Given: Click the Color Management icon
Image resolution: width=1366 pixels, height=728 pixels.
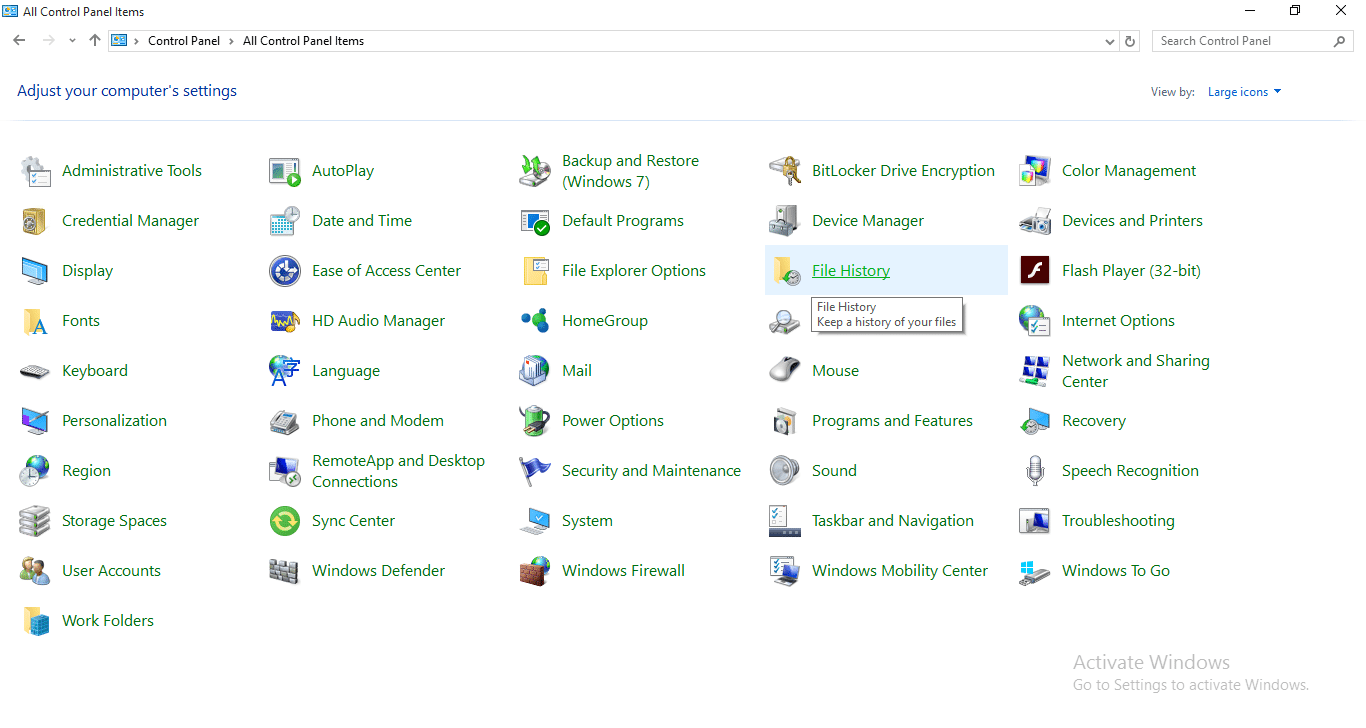Looking at the screenshot, I should [1035, 171].
